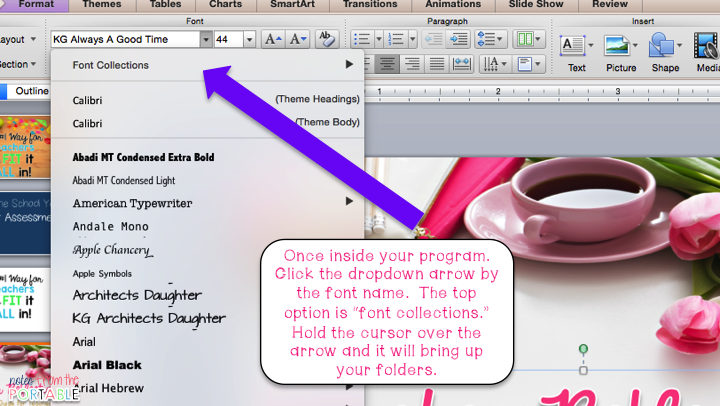The width and height of the screenshot is (720, 406).
Task: Open the font name dropdown arrow
Action: tap(206, 39)
